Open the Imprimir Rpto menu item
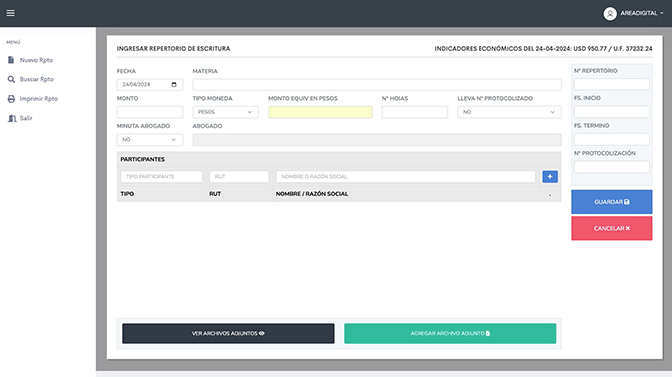Screen dimensions: 672x377 (x=39, y=99)
